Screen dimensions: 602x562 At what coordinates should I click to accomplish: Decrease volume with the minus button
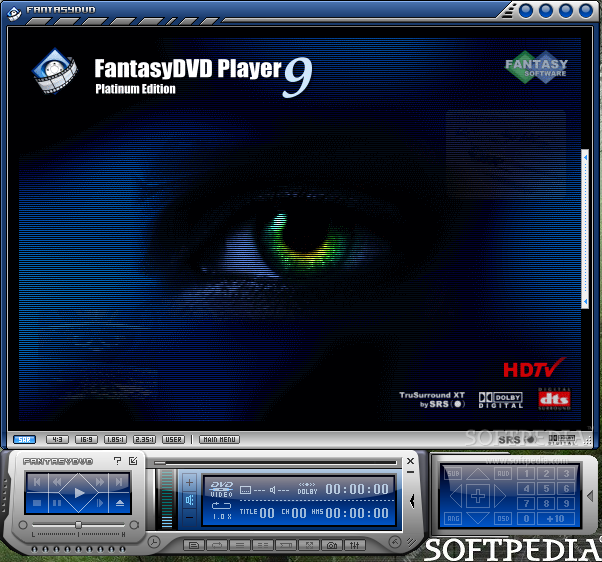click(x=189, y=517)
